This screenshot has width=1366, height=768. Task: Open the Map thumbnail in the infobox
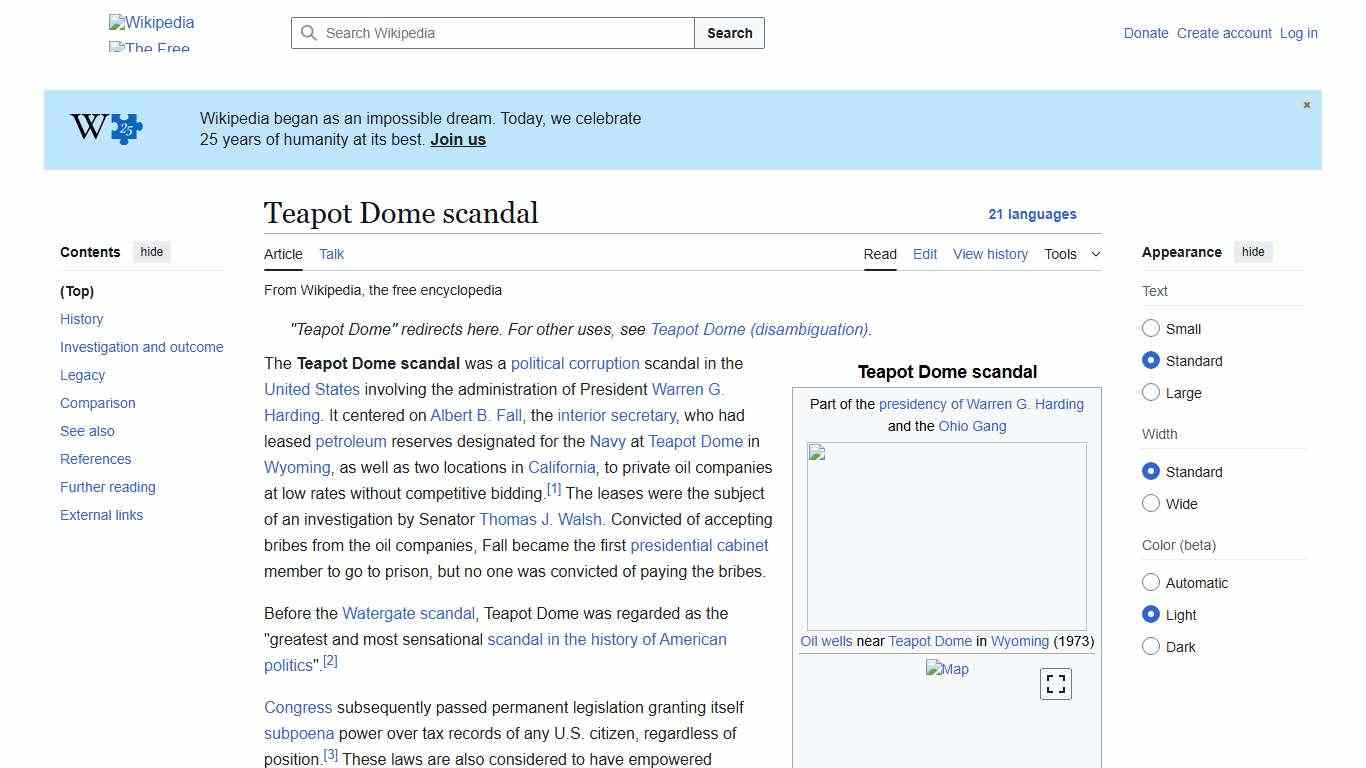[947, 669]
